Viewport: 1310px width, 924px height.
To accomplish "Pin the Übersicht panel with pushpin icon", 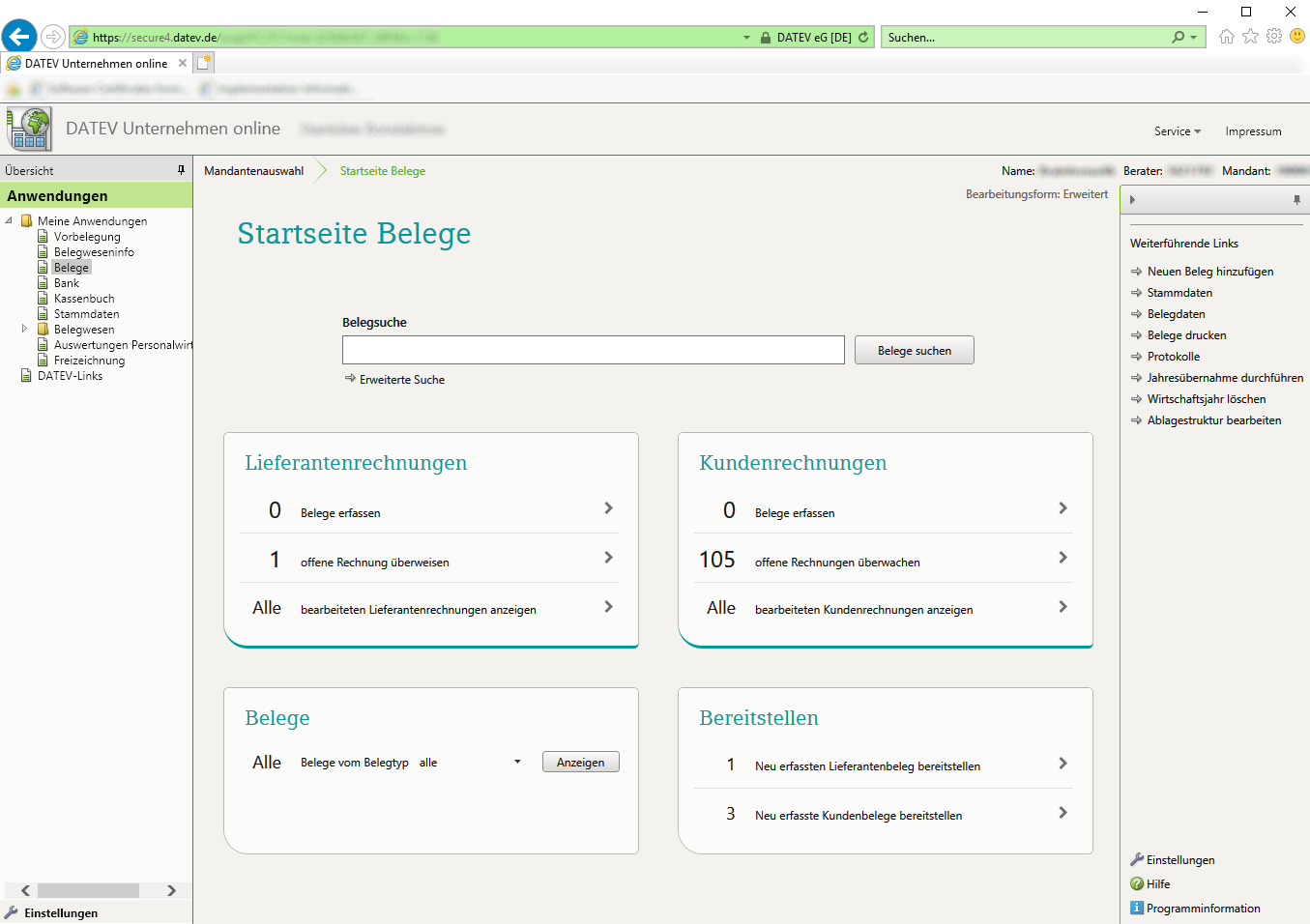I will click(181, 170).
